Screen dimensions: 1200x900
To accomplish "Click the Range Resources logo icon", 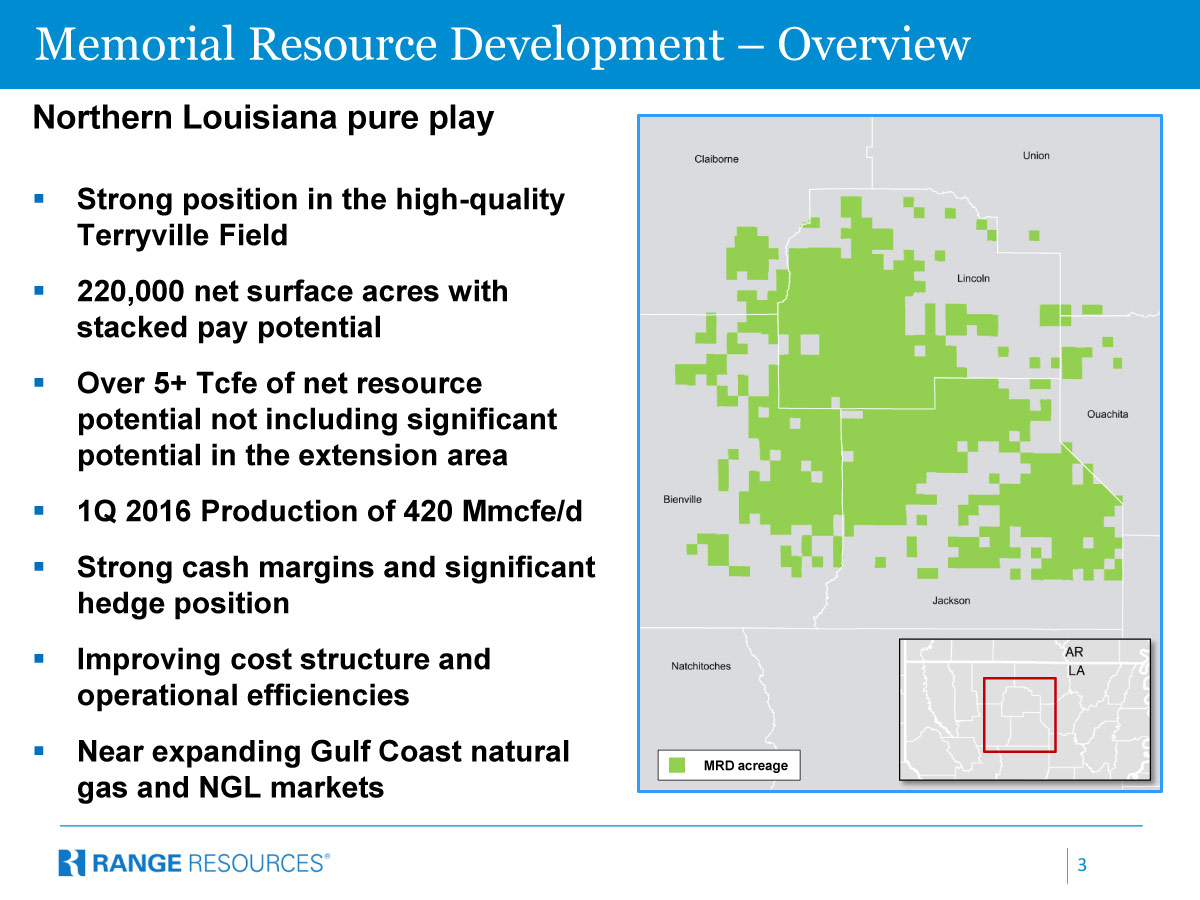I will pos(73,862).
